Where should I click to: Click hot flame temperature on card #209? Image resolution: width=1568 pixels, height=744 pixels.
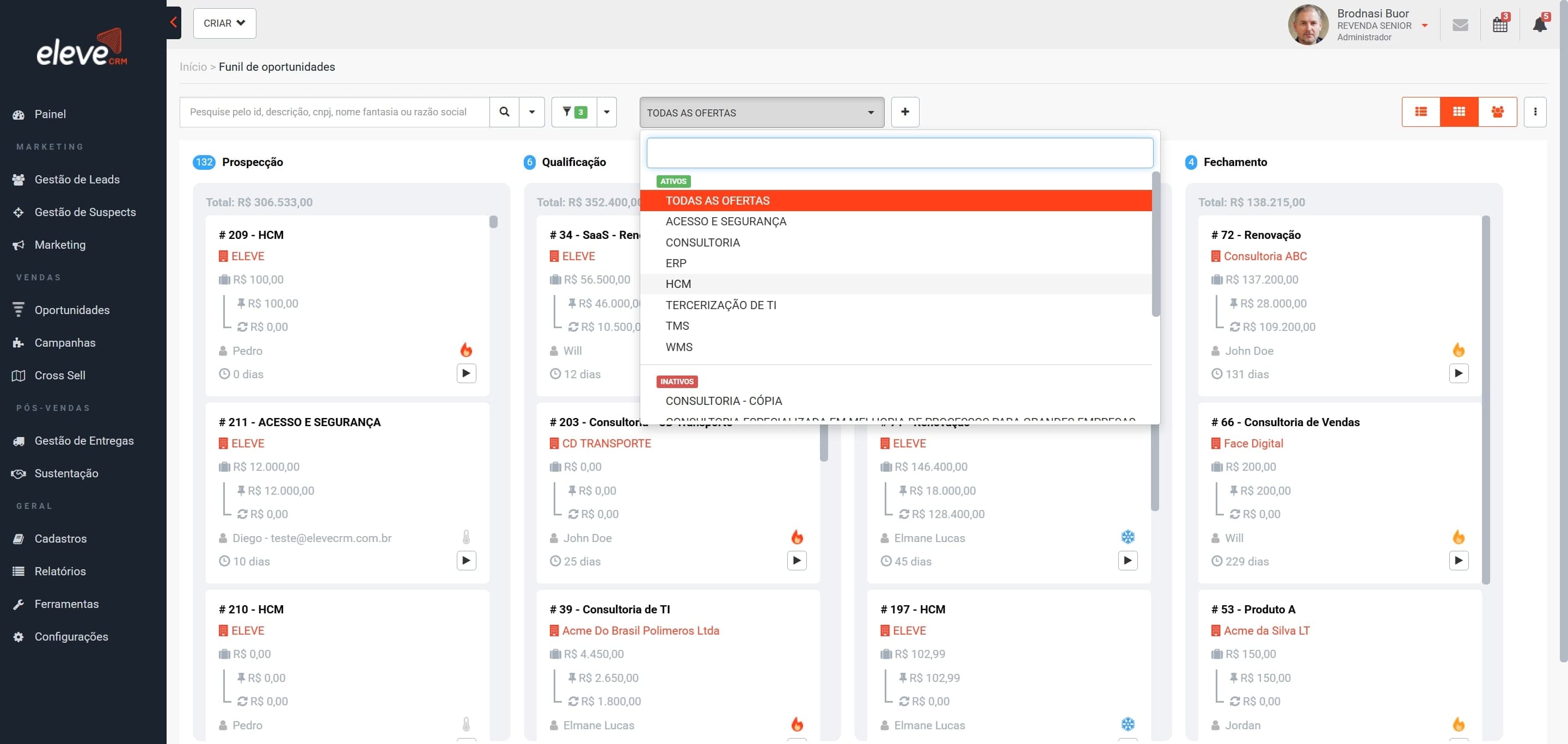coord(466,350)
